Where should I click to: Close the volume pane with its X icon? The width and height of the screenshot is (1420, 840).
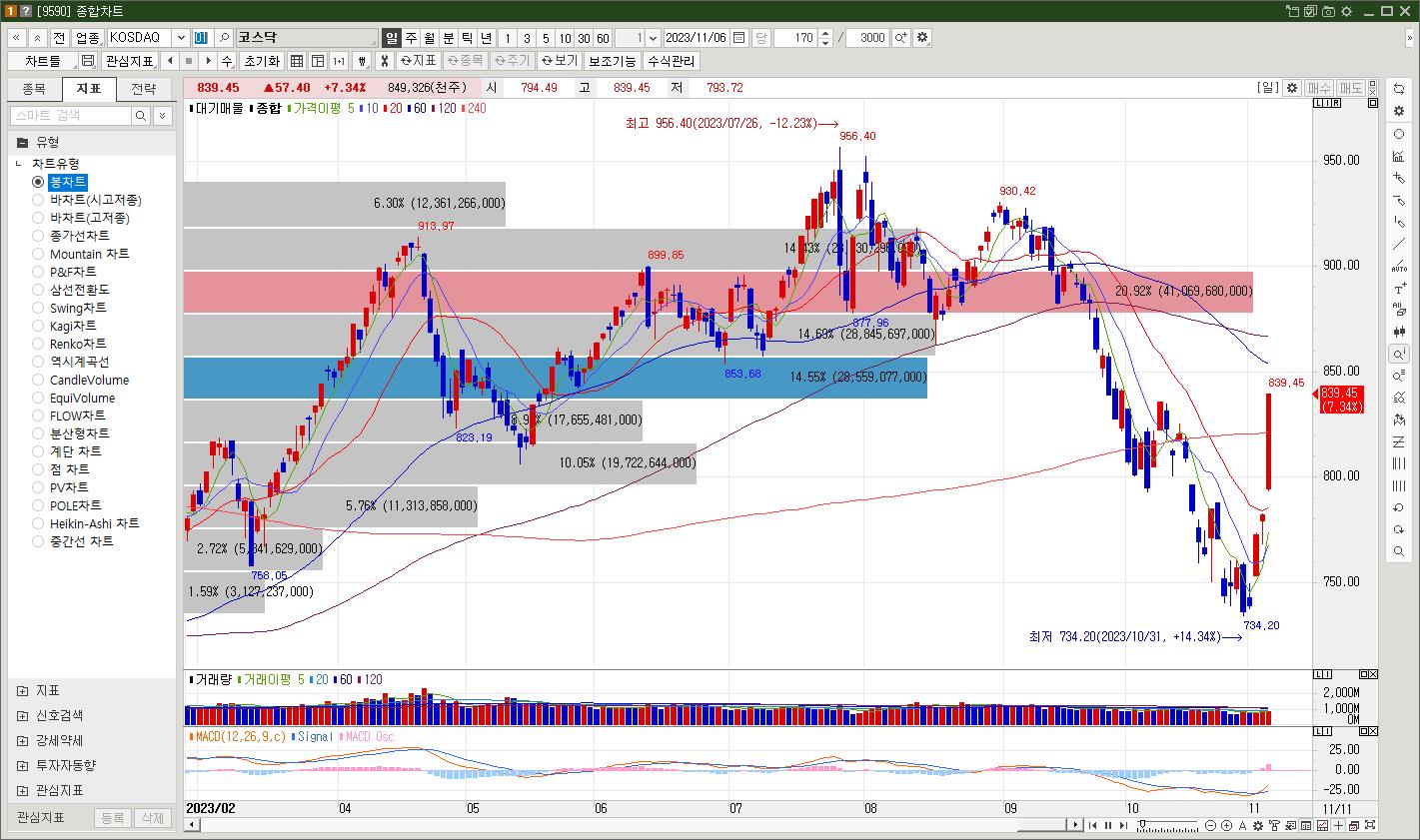(x=1371, y=674)
